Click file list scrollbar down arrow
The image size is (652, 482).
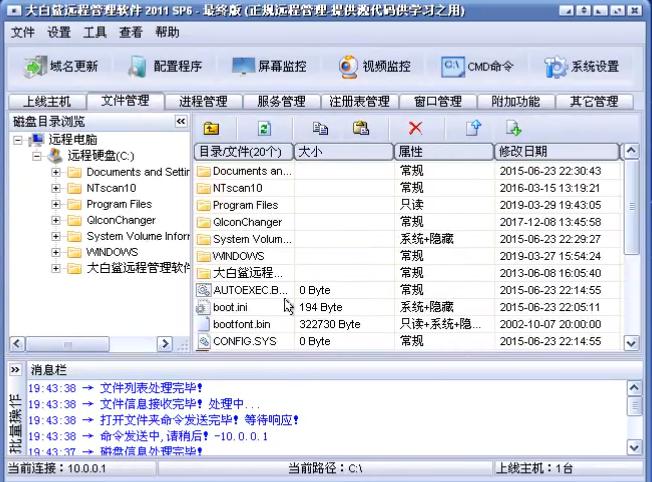(632, 343)
